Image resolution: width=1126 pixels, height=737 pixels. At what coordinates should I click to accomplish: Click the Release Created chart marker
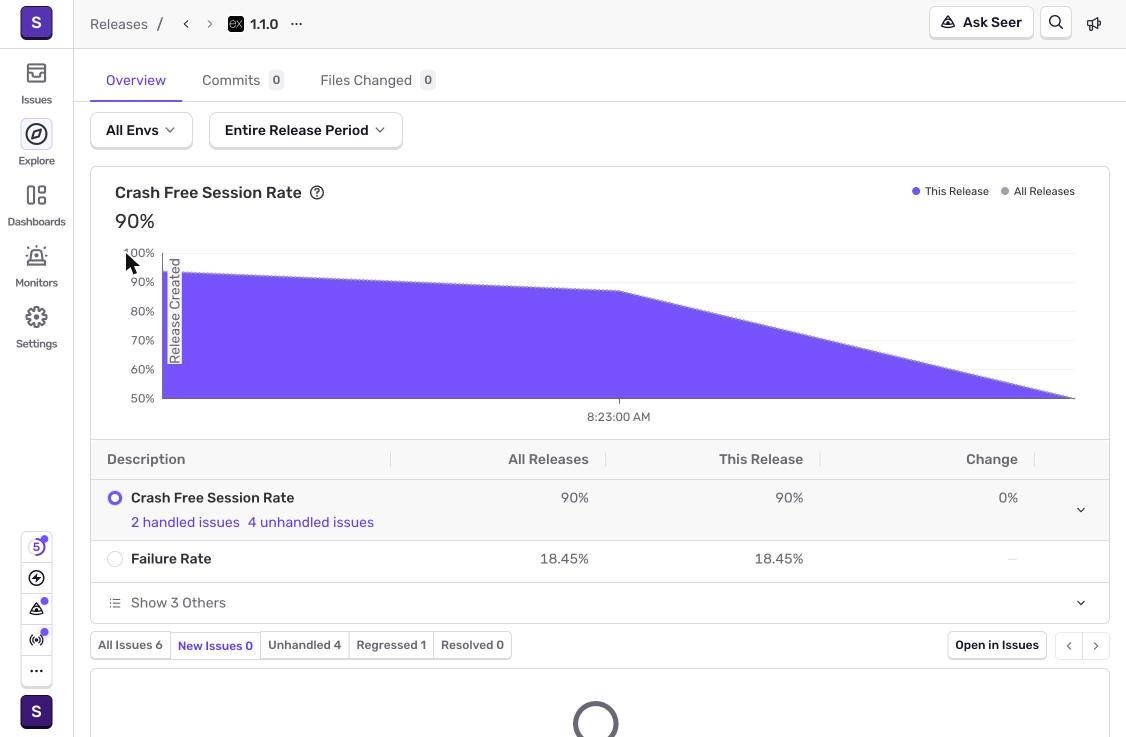point(175,310)
